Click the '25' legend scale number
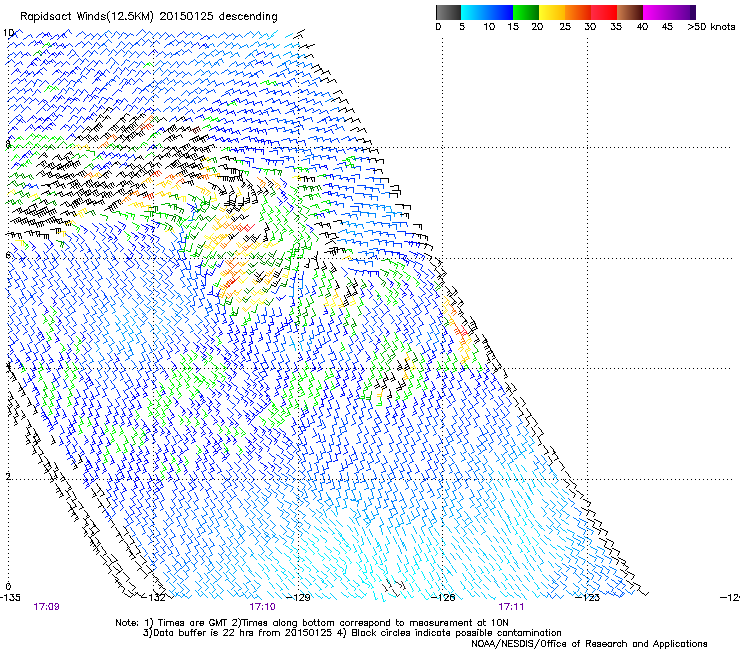The height and width of the screenshot is (650, 740). [565, 27]
